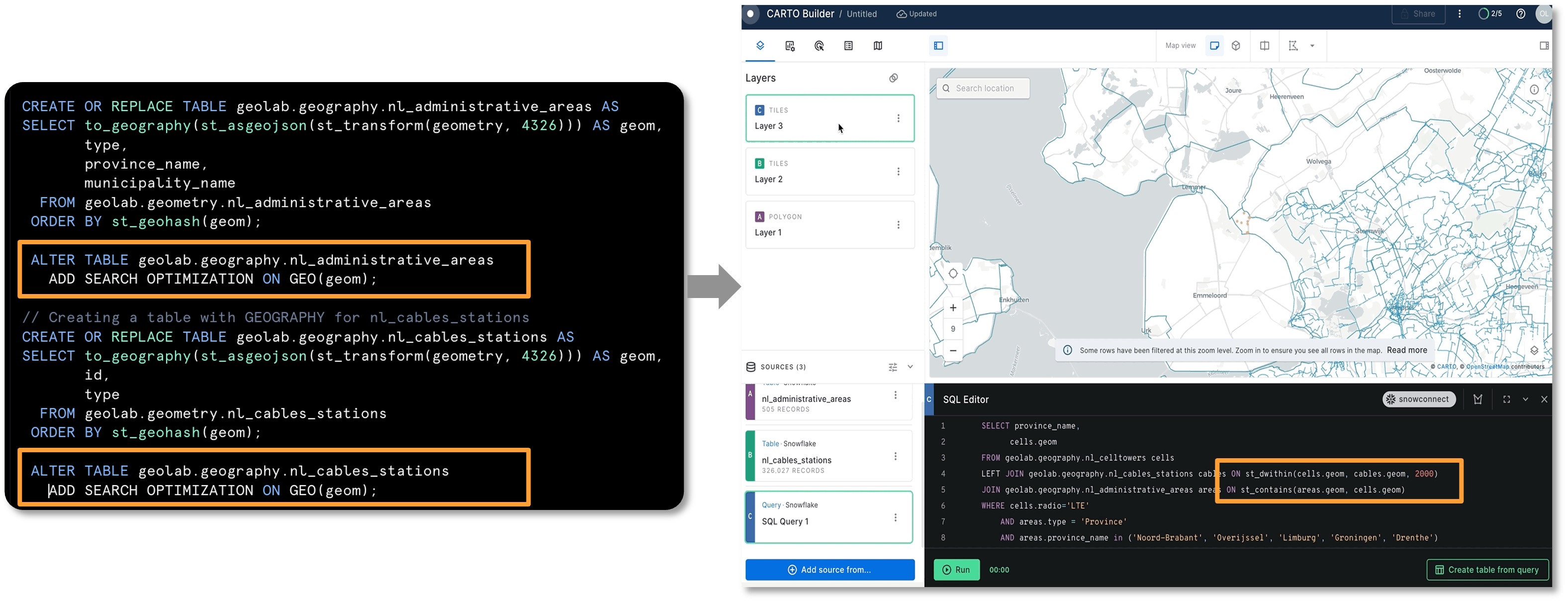
Task: Open nl_cables_stations source options menu
Action: (895, 456)
